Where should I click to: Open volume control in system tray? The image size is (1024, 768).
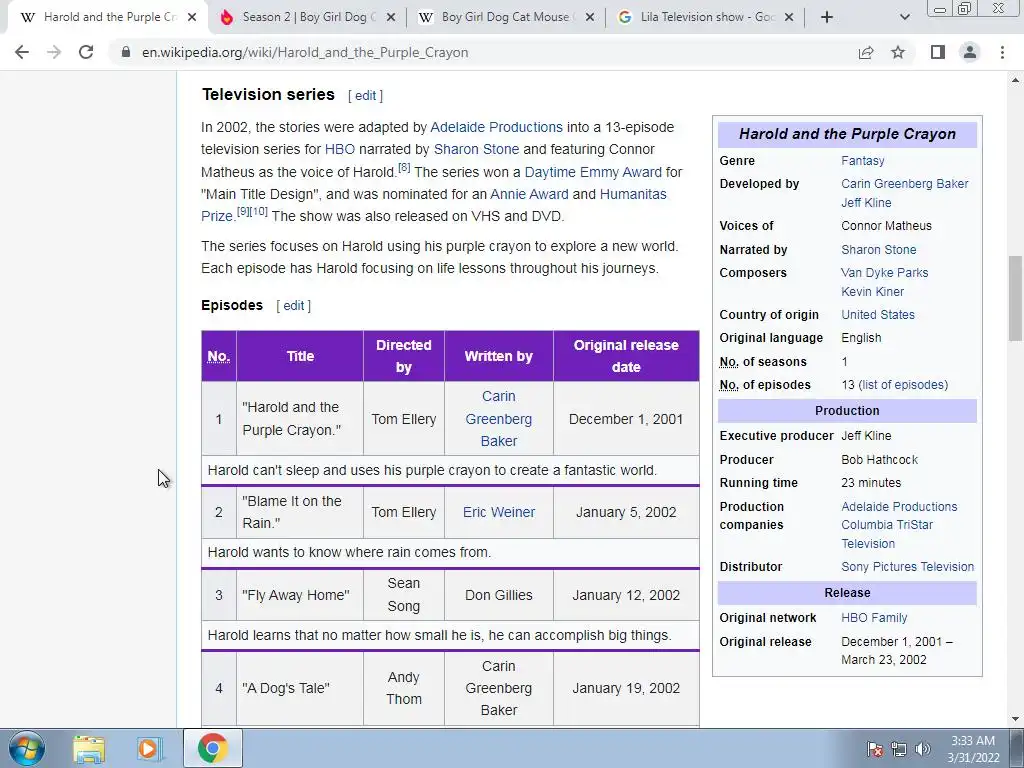923,750
